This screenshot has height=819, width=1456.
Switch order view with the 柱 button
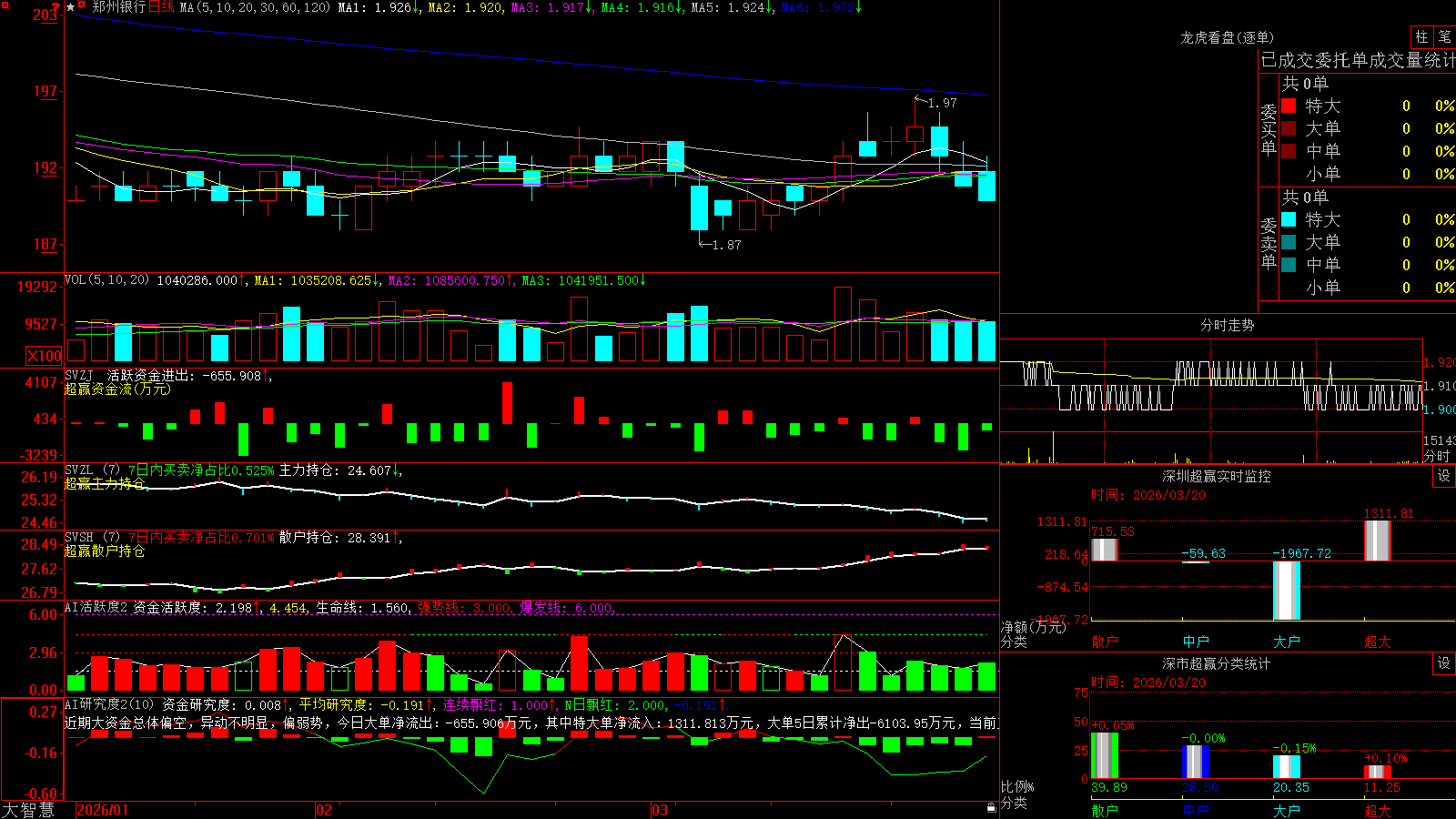pyautogui.click(x=1421, y=36)
